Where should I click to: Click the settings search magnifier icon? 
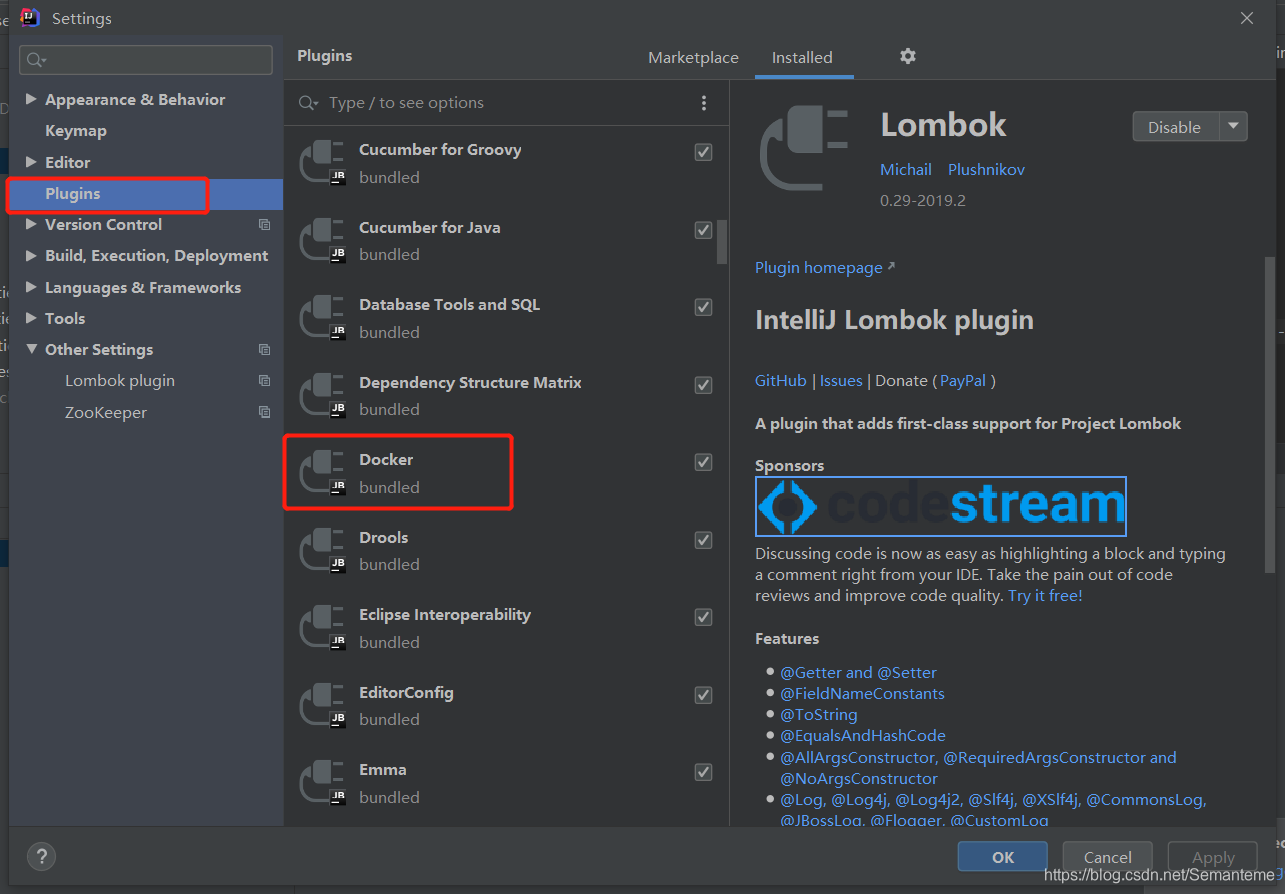point(36,60)
